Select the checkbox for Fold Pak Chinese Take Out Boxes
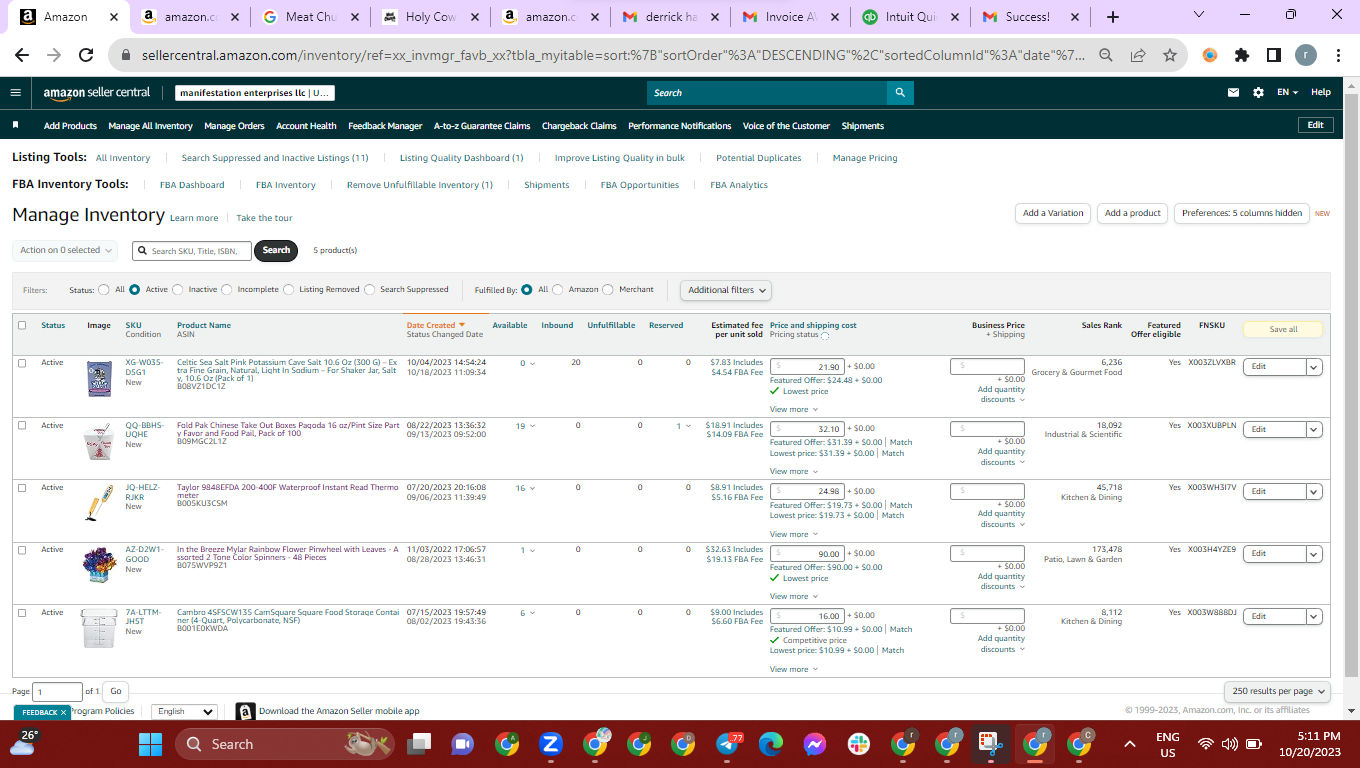 click(x=22, y=426)
